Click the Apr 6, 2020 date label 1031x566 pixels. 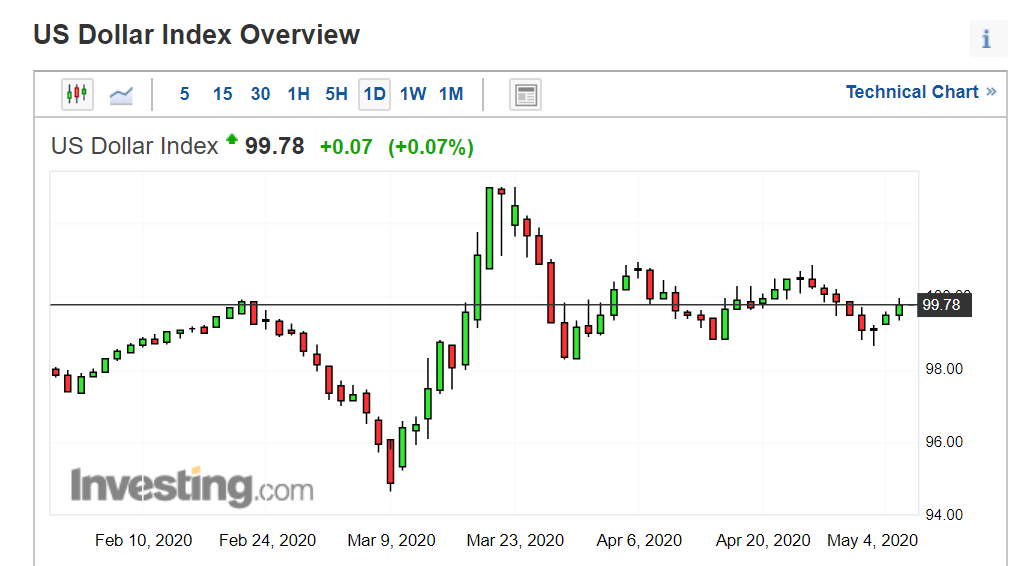tap(639, 540)
